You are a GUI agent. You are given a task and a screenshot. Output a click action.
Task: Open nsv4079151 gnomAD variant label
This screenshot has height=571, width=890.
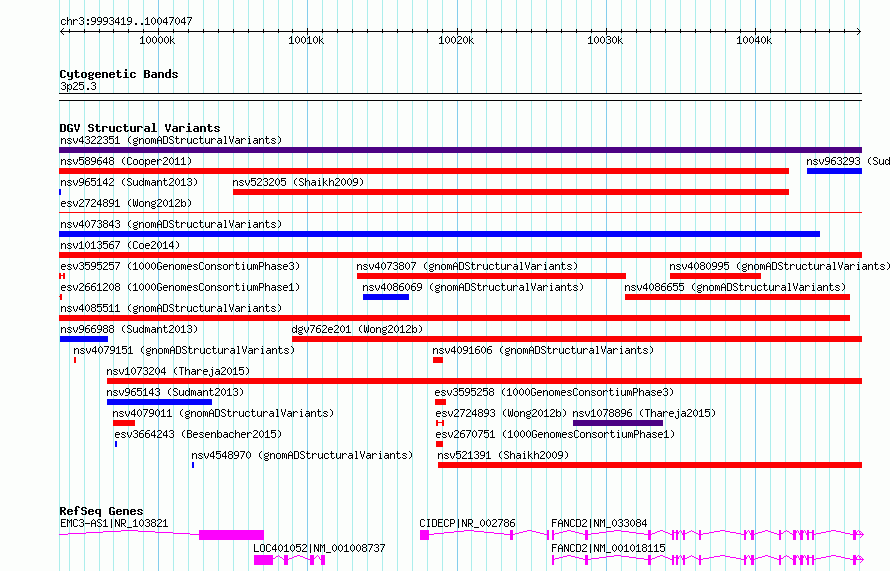coord(184,350)
